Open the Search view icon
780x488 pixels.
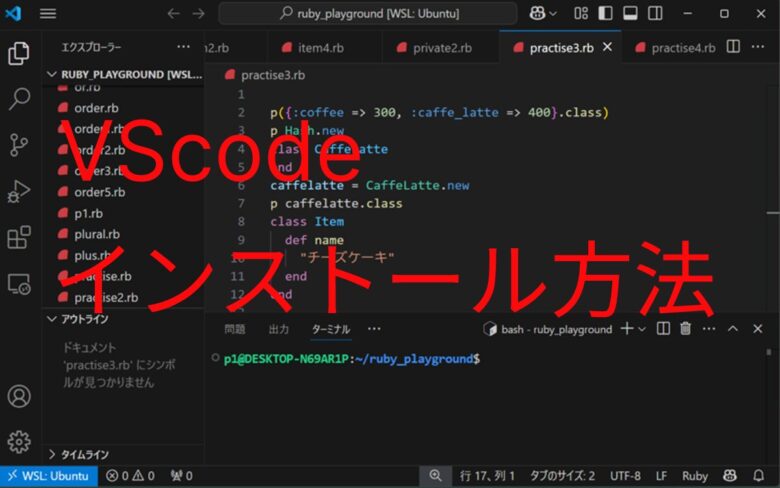point(19,99)
